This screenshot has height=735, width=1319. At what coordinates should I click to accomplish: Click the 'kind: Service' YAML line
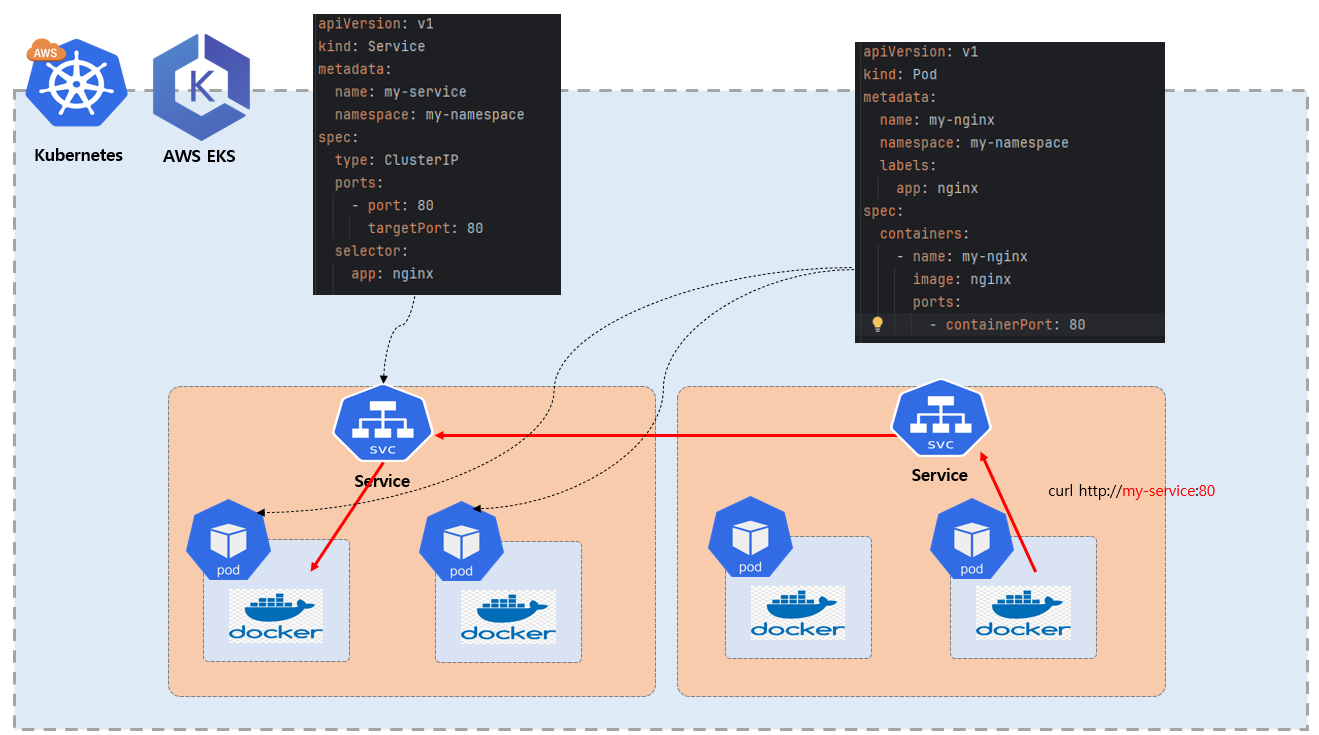(x=372, y=46)
